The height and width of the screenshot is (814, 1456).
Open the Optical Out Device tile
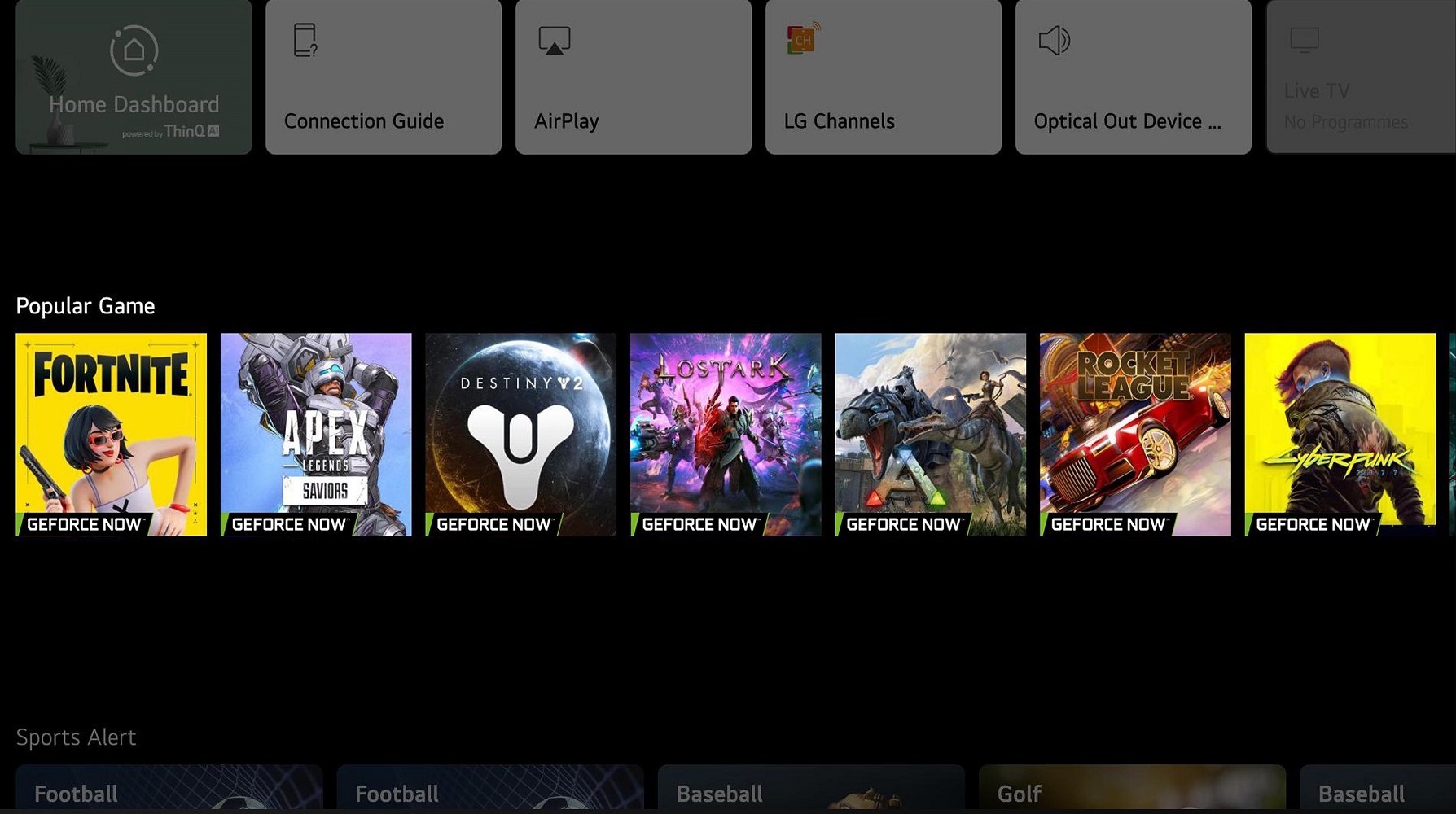tap(1134, 77)
